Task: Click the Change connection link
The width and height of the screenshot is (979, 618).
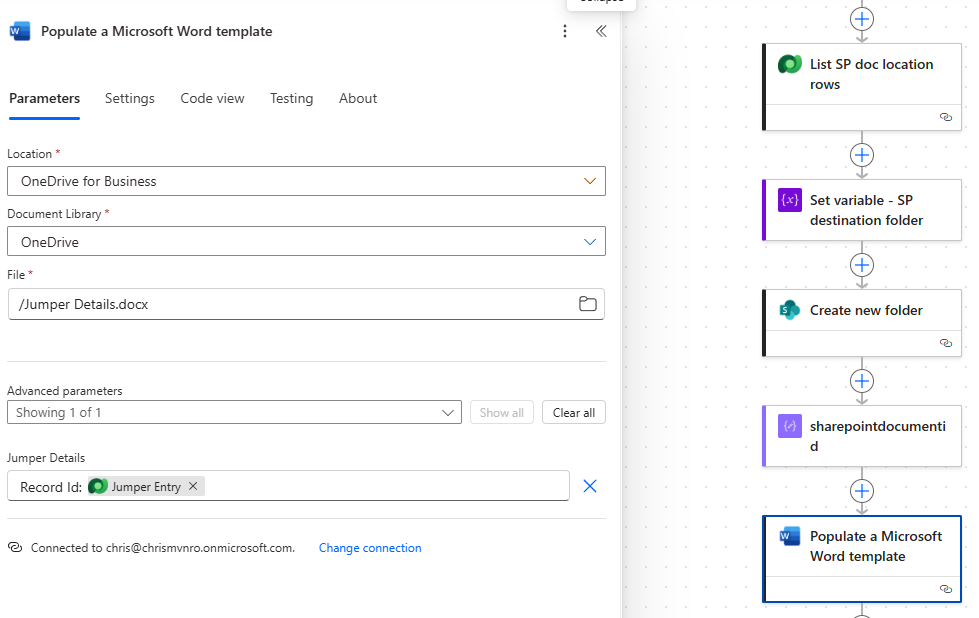Action: pyautogui.click(x=370, y=548)
